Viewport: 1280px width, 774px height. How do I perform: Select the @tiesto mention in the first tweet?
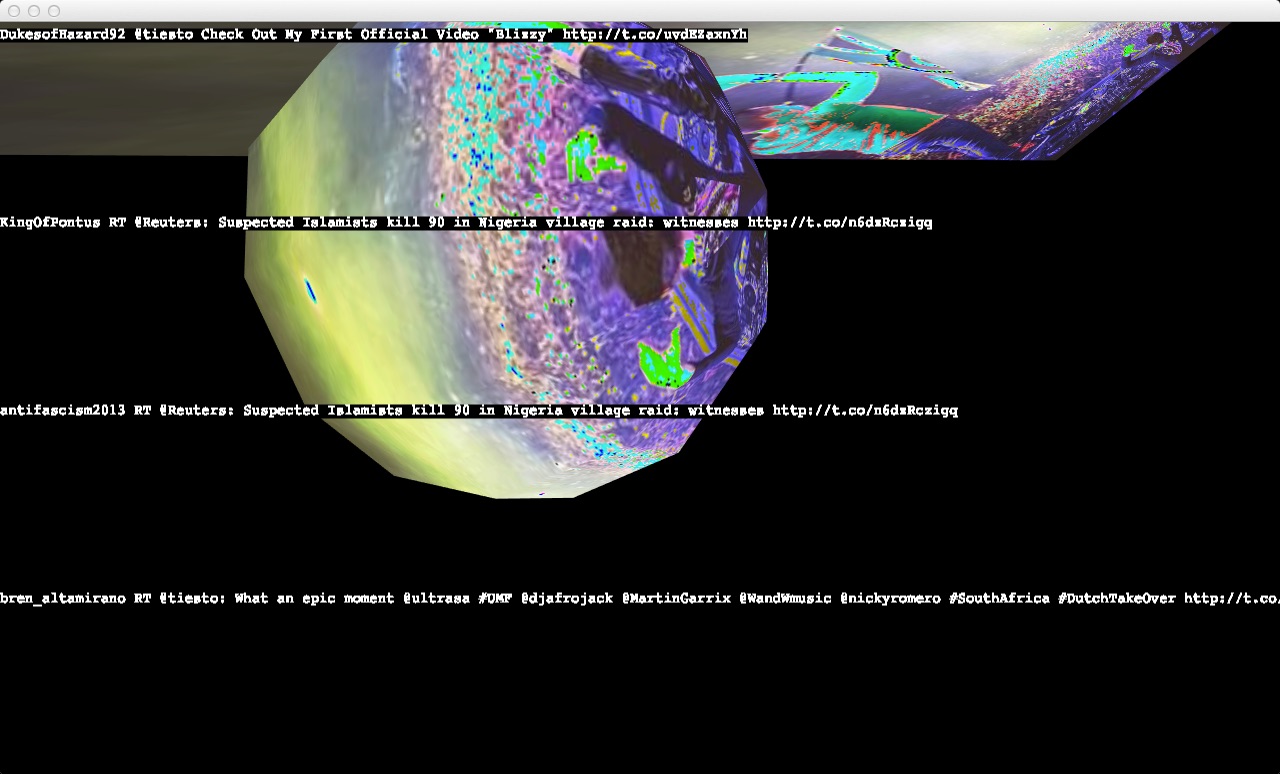pos(163,35)
